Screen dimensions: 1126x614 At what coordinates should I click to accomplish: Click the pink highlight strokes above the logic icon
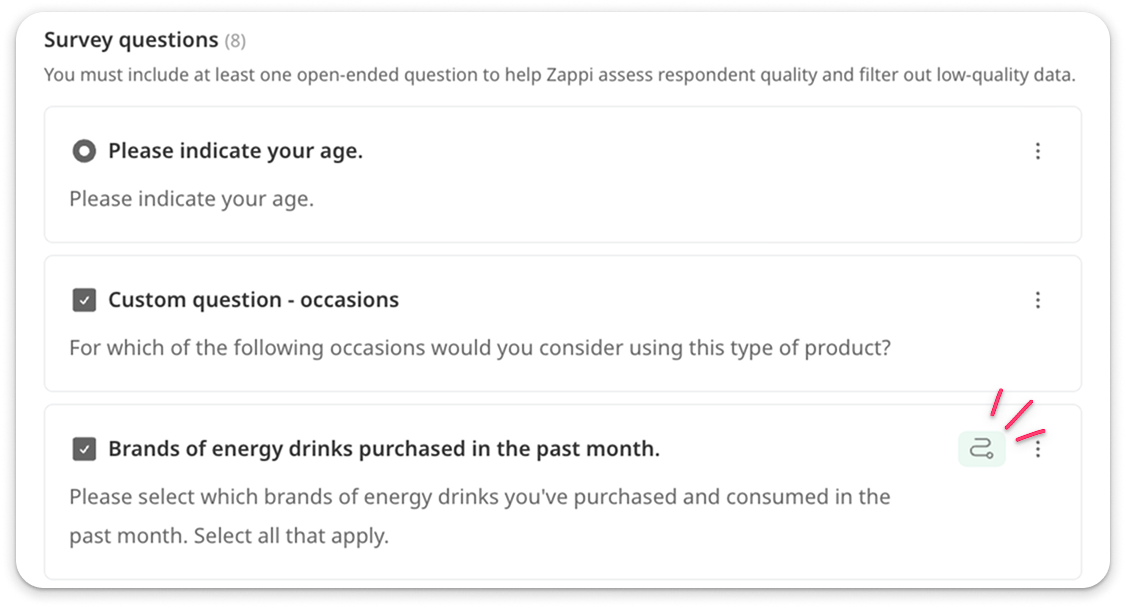pos(1018,416)
